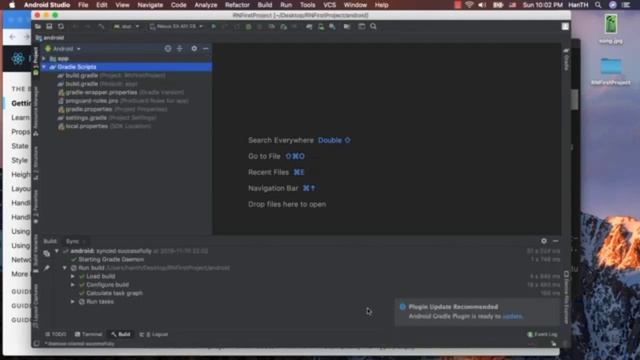Expand the Configure build node

point(73,284)
